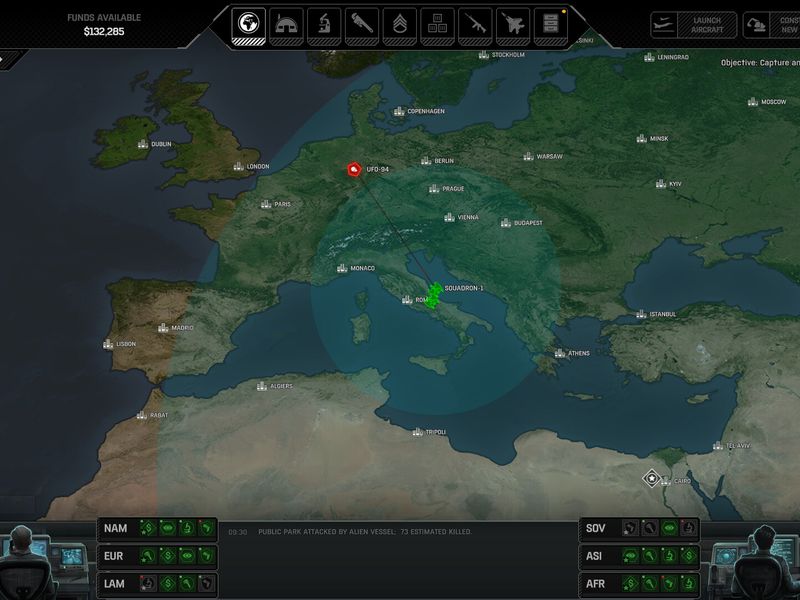This screenshot has width=800, height=600.
Task: Open the Research microscope tab
Action: click(324, 25)
